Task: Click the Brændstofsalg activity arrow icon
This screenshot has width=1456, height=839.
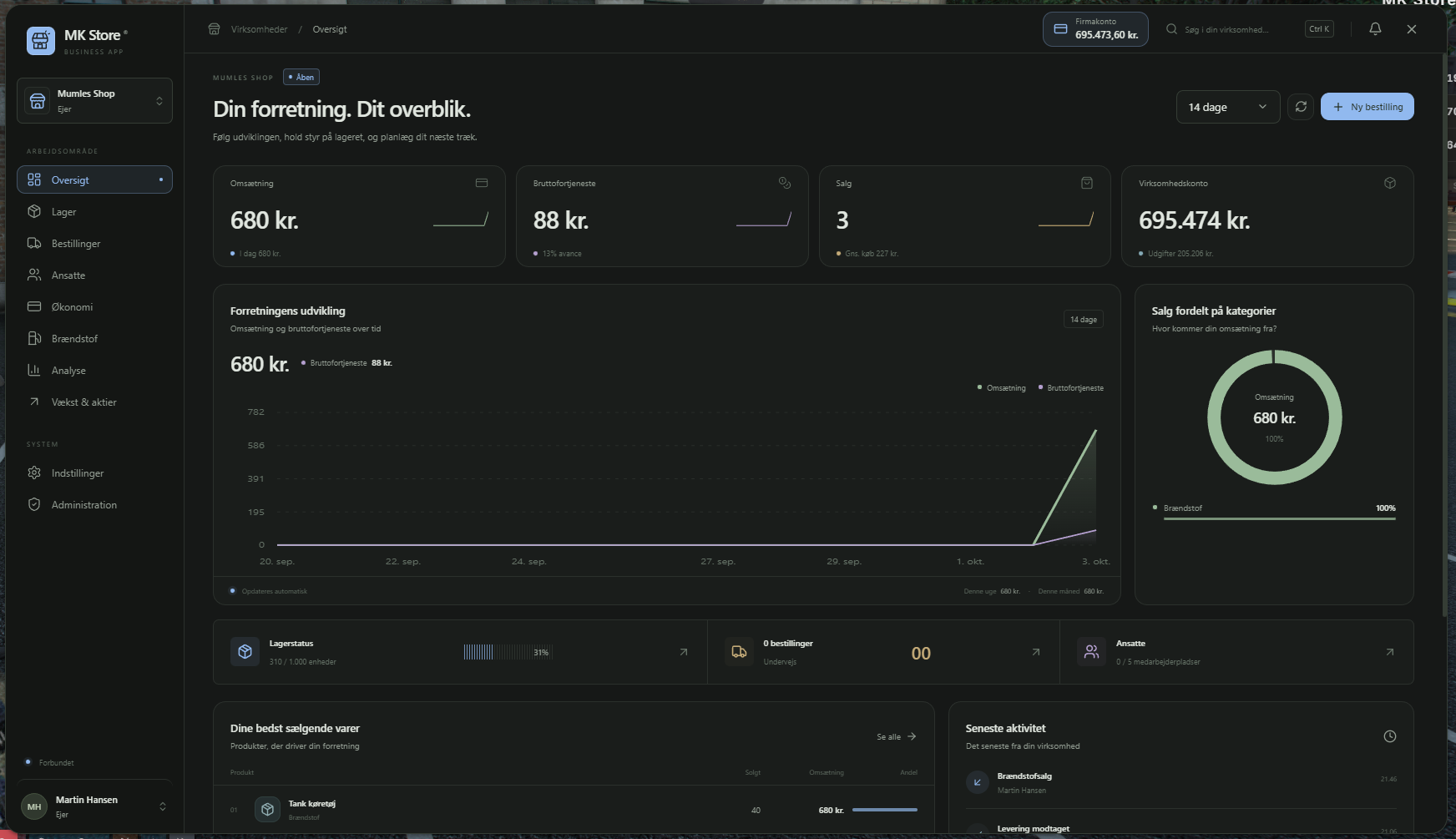Action: tap(978, 782)
